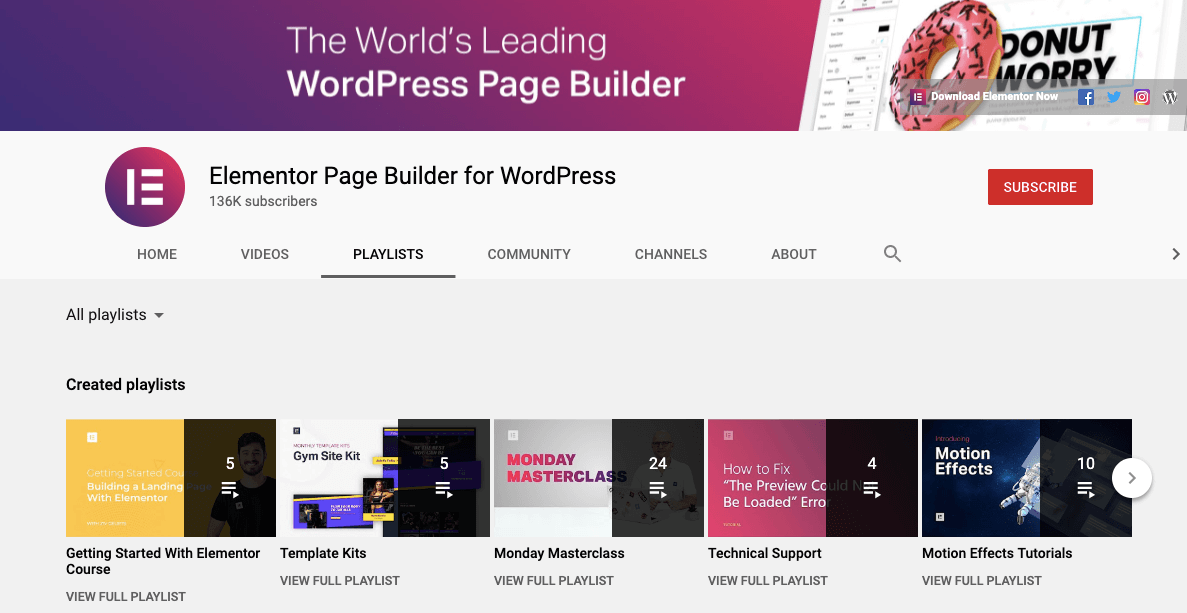1187x613 pixels.
Task: Open the Motion Effects Tutorials playlist title
Action: 997,553
